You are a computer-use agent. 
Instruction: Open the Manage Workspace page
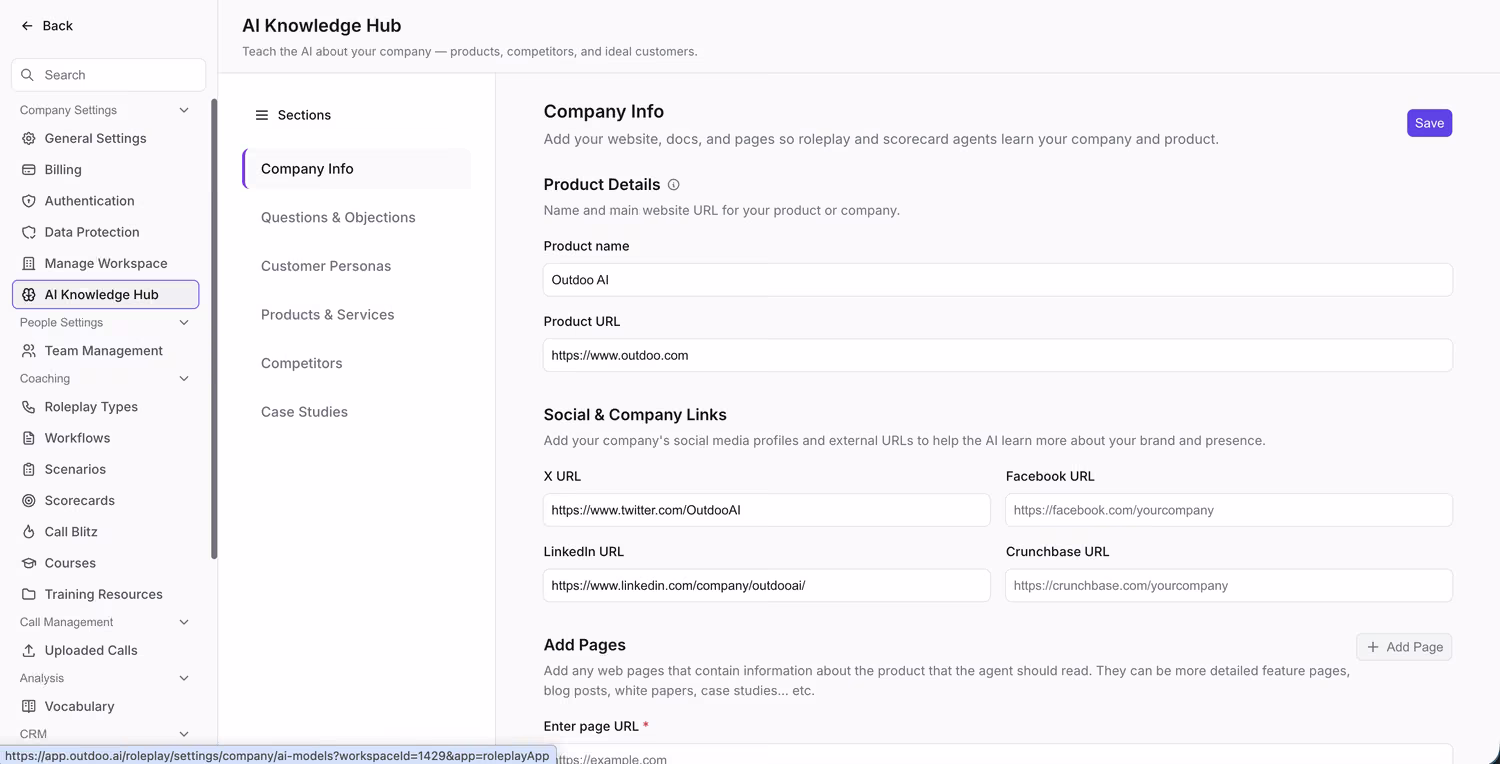pyautogui.click(x=106, y=264)
